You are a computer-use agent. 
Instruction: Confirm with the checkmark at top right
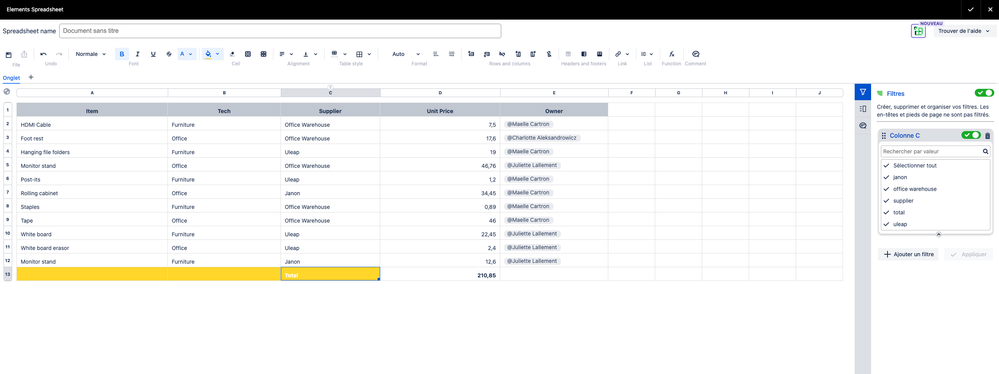970,10
